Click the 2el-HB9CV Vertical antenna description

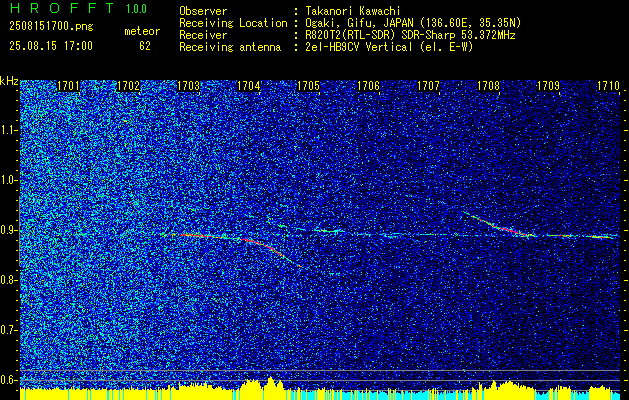[389, 47]
